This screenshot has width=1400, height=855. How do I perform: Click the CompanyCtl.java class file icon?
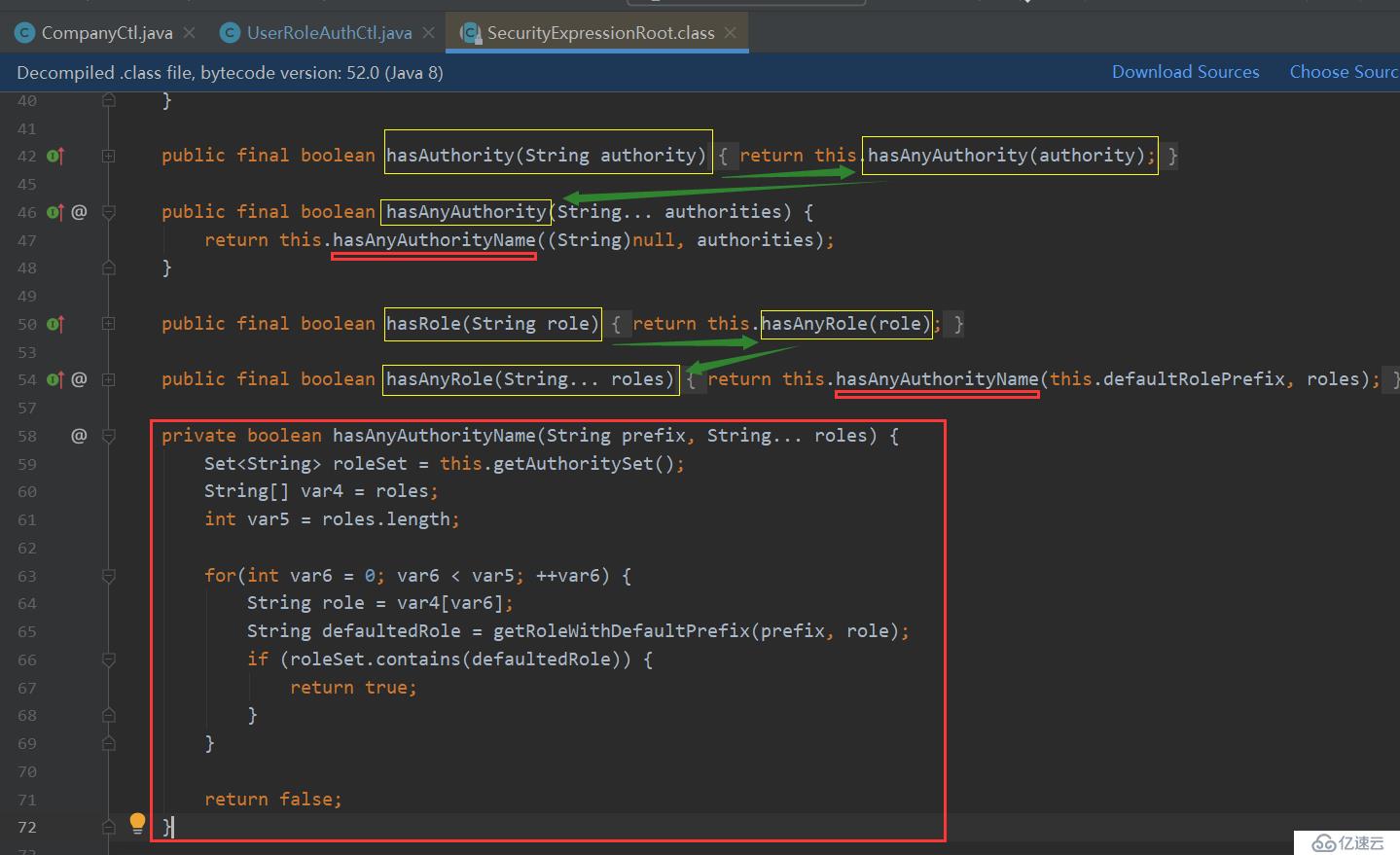tap(24, 33)
